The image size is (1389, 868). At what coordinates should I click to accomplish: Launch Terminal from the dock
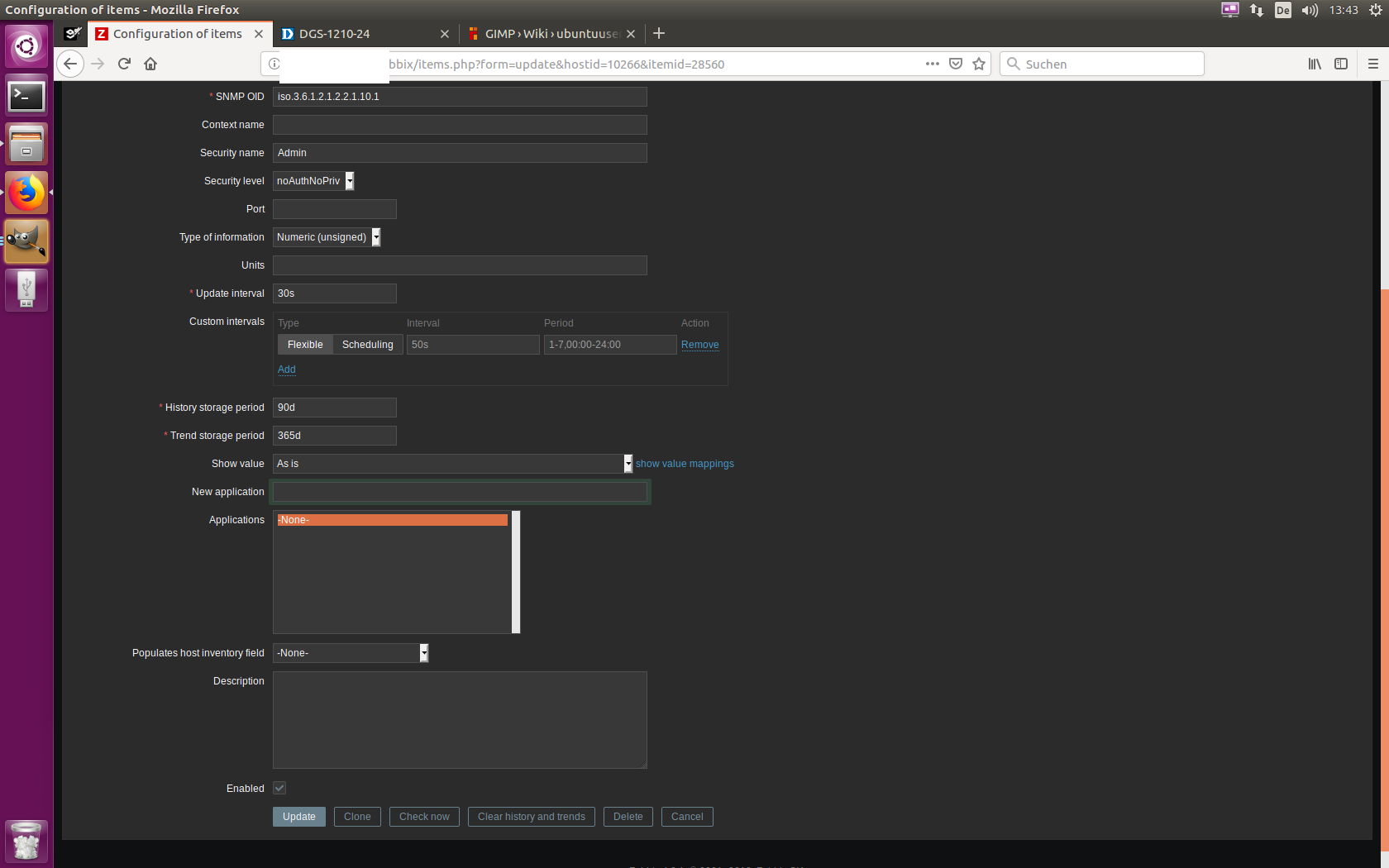[26, 96]
